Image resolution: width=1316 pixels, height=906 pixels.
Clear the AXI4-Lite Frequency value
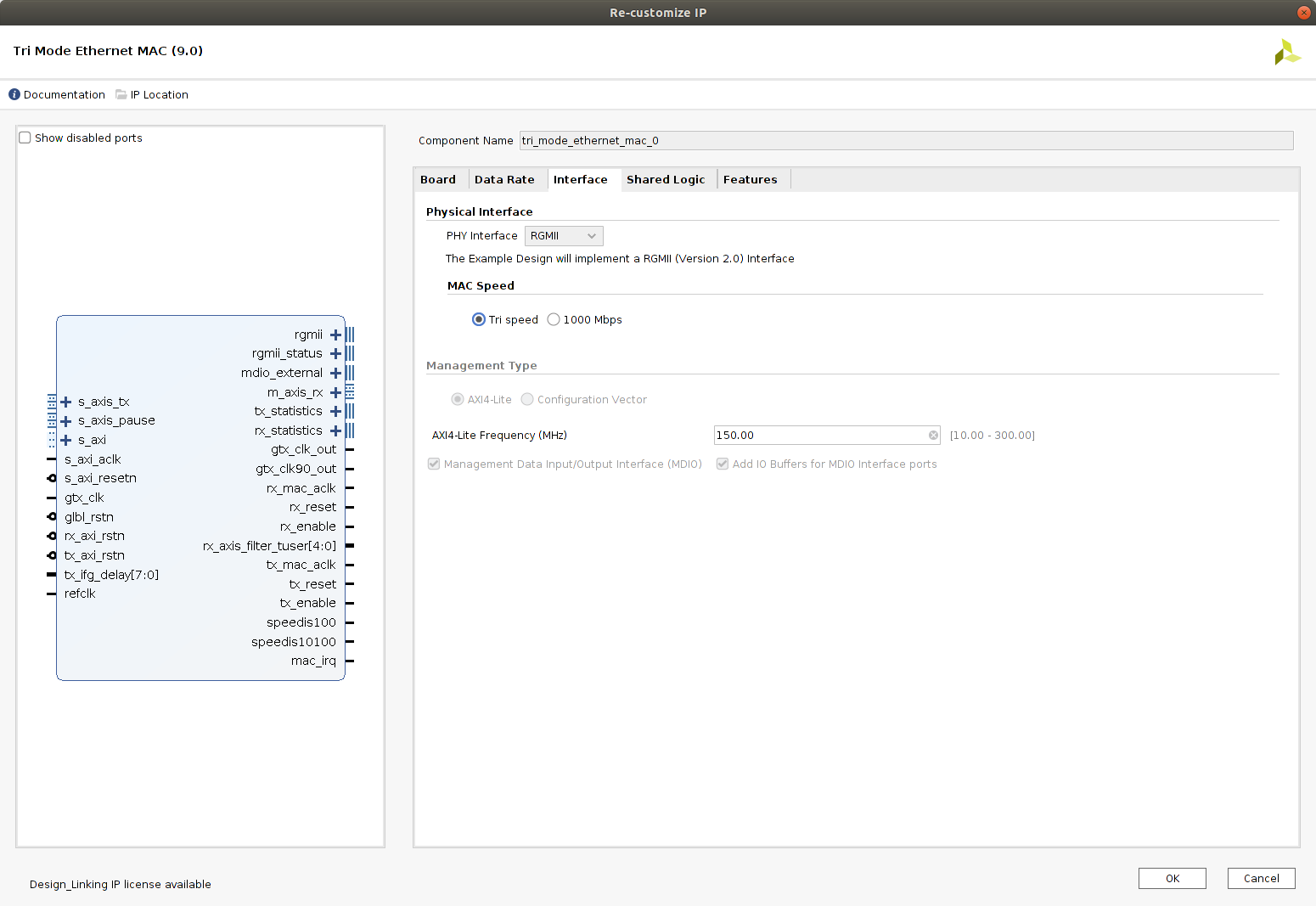click(934, 436)
